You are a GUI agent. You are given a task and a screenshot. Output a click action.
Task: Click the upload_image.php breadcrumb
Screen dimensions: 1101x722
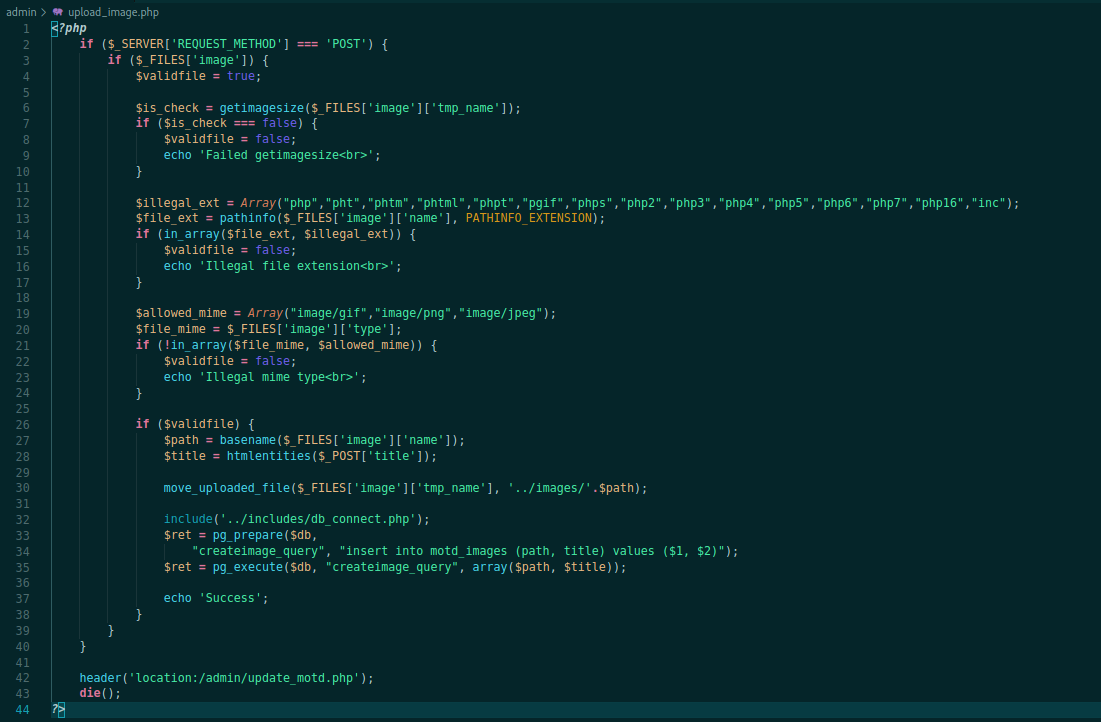pos(113,12)
